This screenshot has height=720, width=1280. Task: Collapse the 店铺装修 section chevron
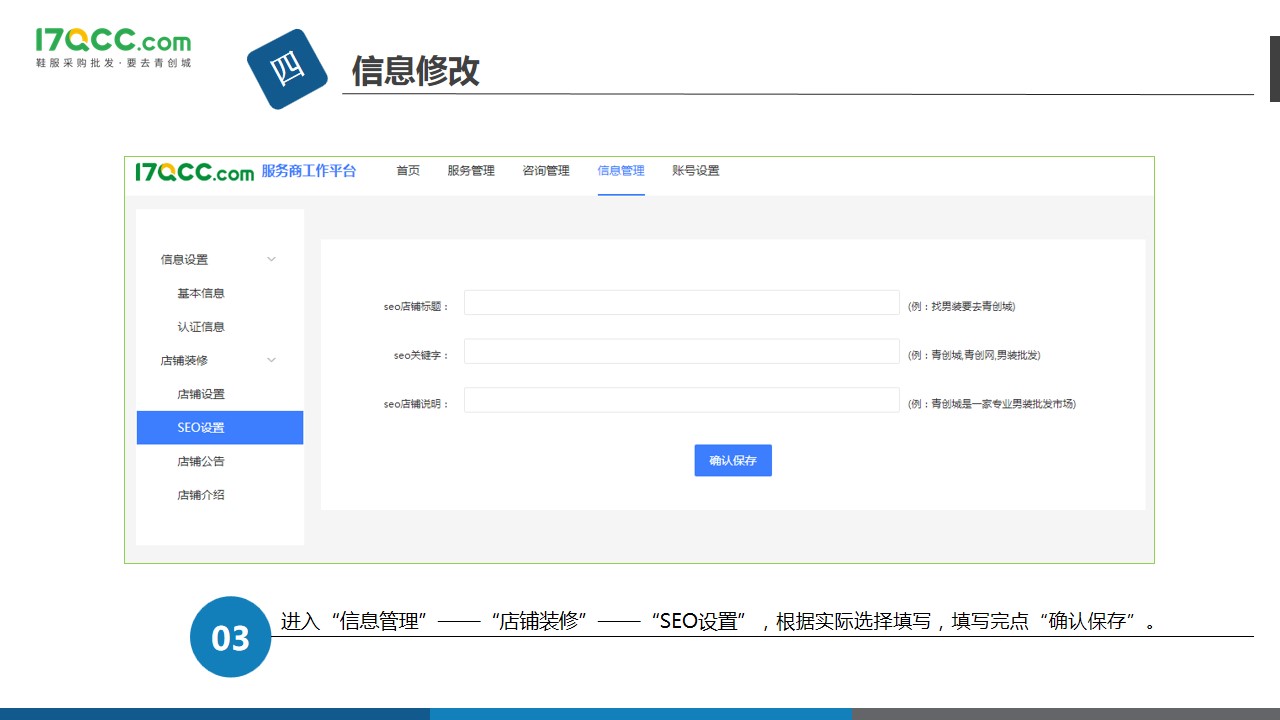(271, 360)
